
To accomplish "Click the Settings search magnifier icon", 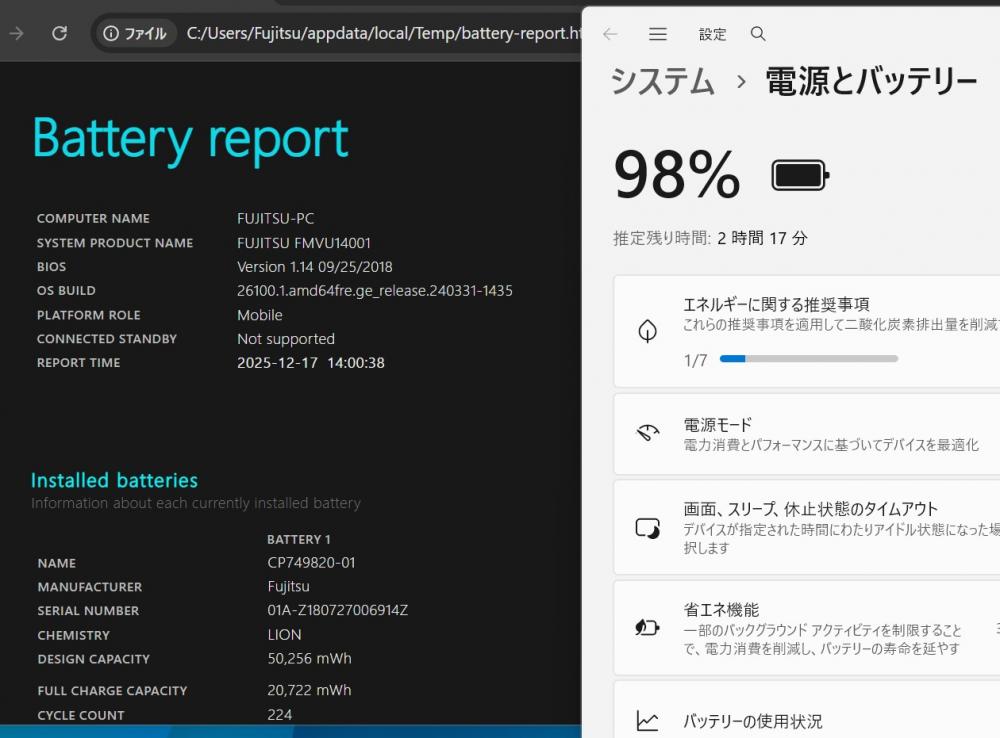I will pyautogui.click(x=758, y=34).
